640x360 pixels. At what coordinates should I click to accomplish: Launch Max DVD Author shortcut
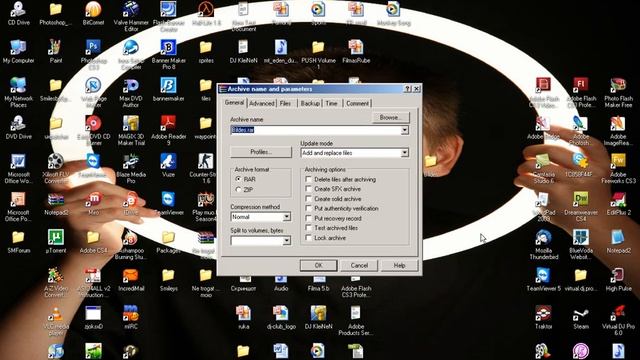point(131,92)
